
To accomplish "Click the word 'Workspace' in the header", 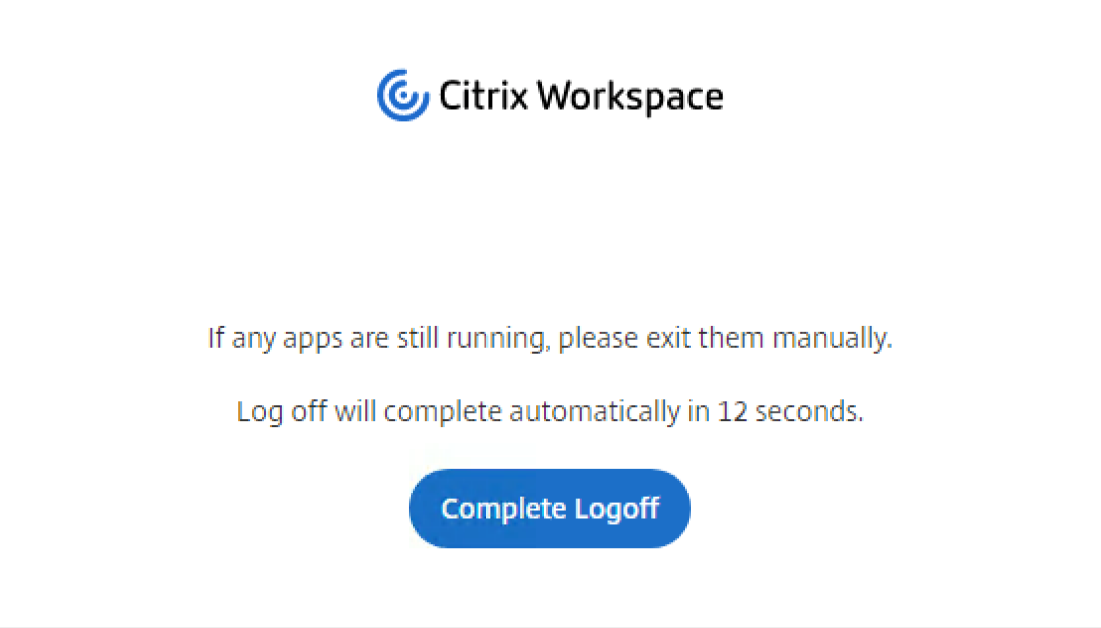I will 630,97.
